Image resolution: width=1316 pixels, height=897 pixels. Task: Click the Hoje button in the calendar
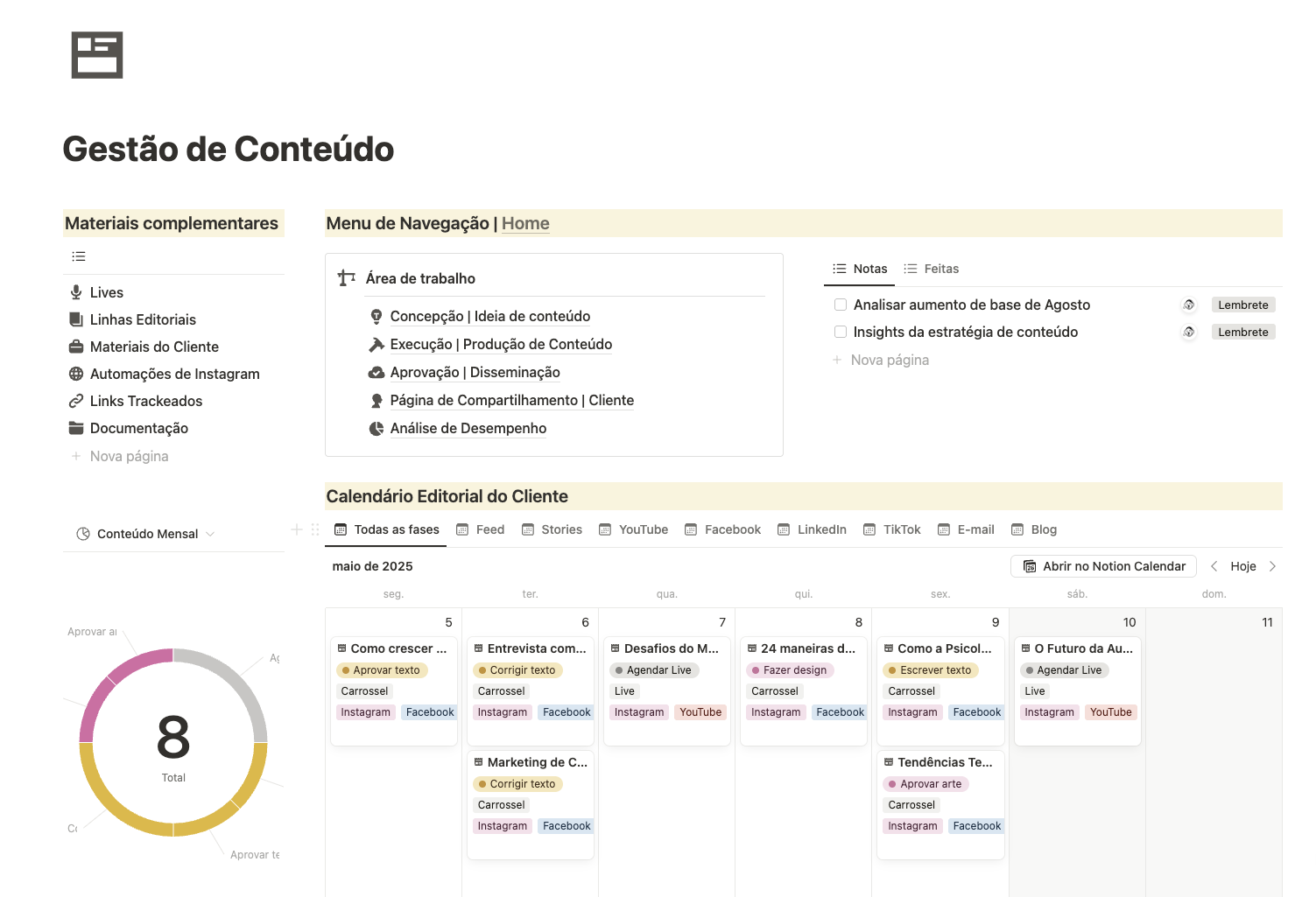1243,566
